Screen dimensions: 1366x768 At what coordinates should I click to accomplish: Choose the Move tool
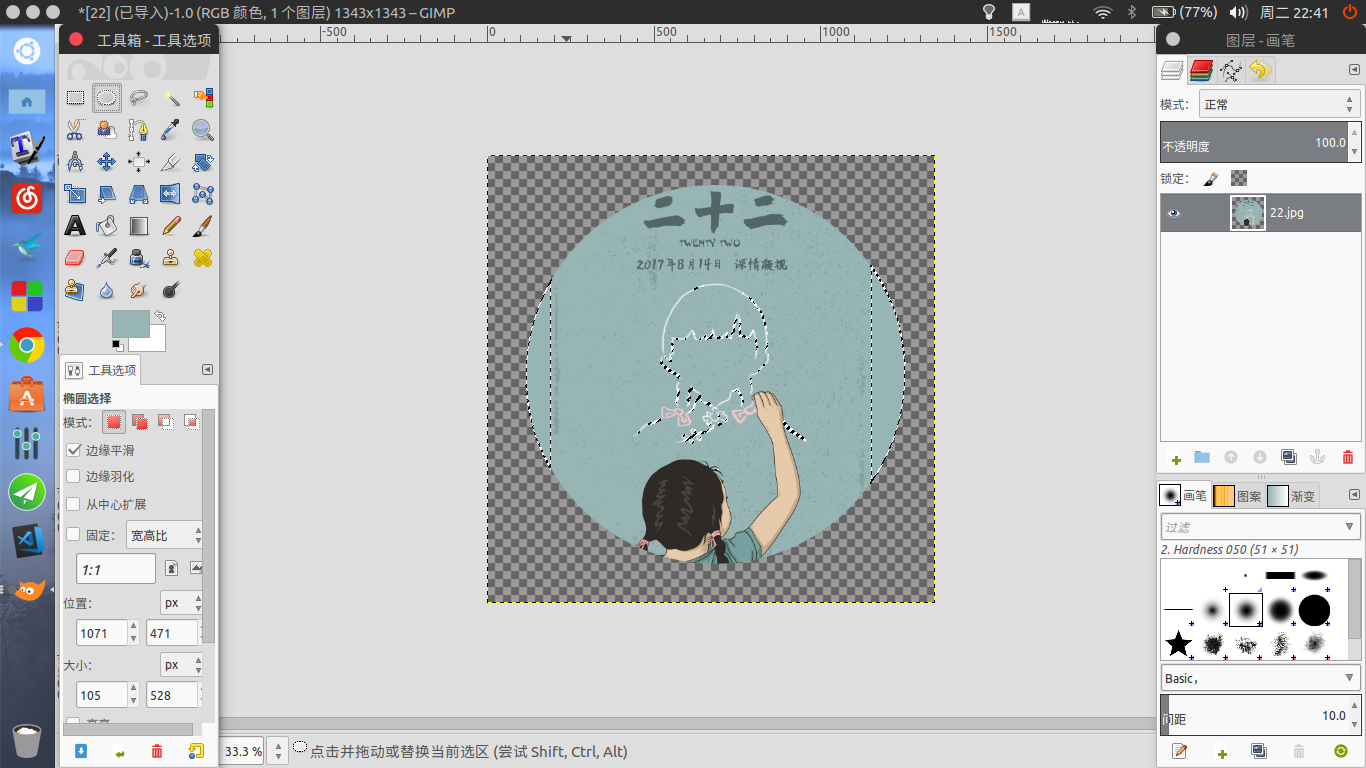[x=107, y=162]
